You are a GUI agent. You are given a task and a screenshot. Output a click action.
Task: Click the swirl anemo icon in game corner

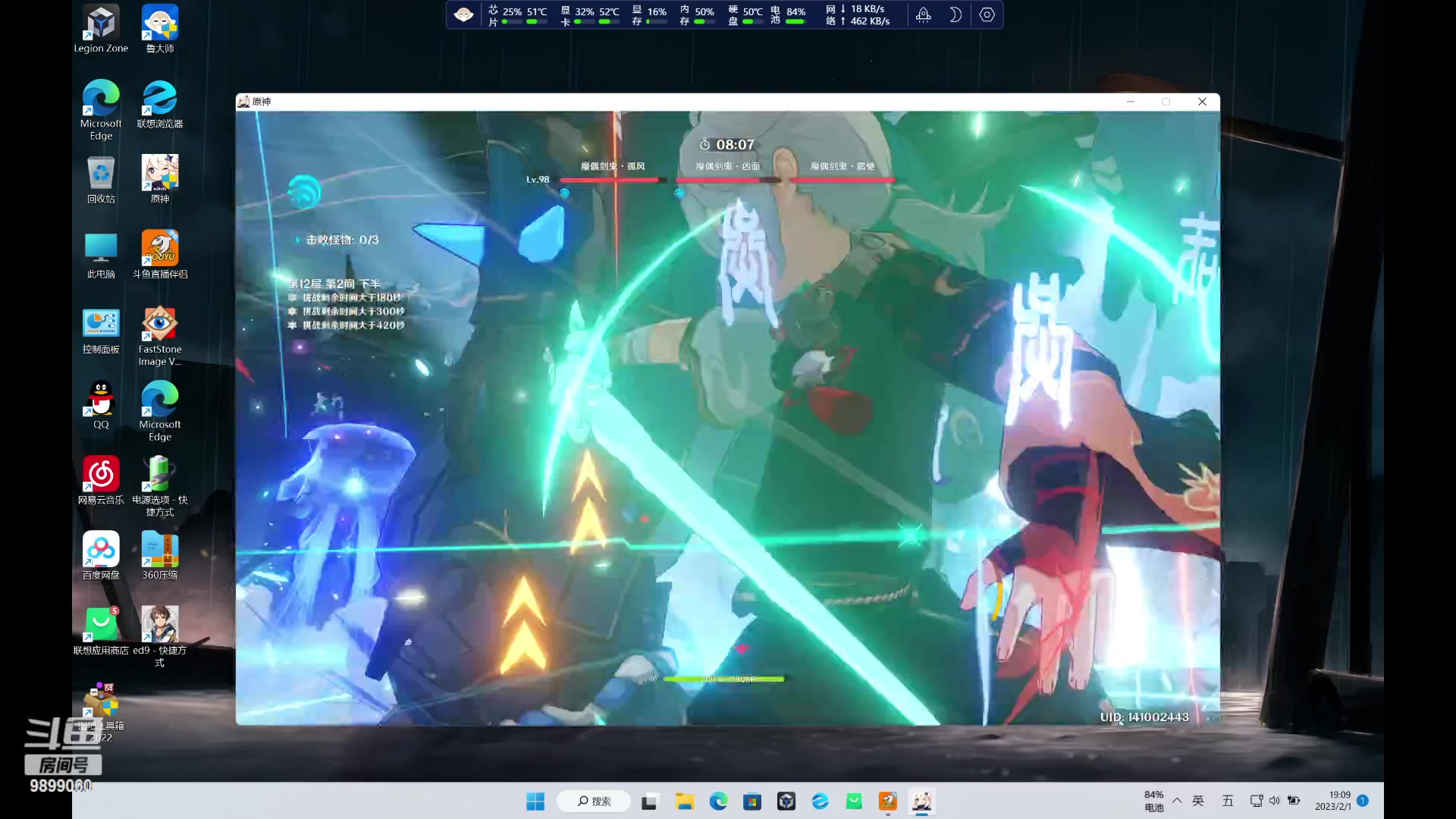tap(304, 191)
